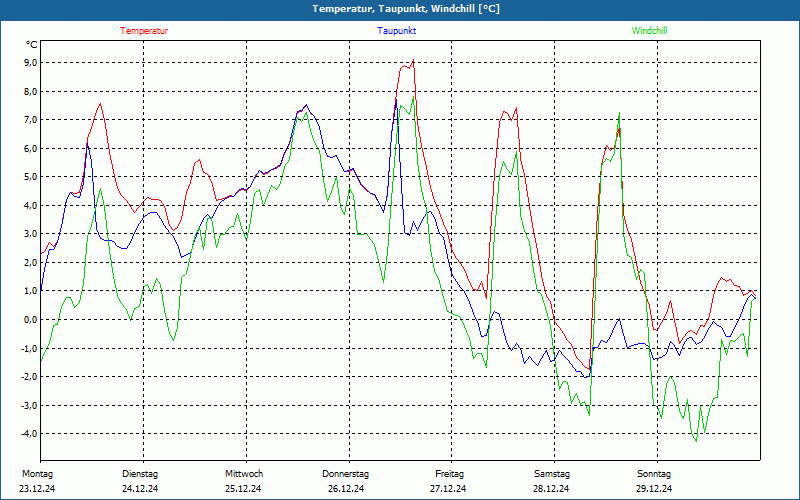This screenshot has height=500, width=800.
Task: Click the Freitag day label
Action: point(449,474)
